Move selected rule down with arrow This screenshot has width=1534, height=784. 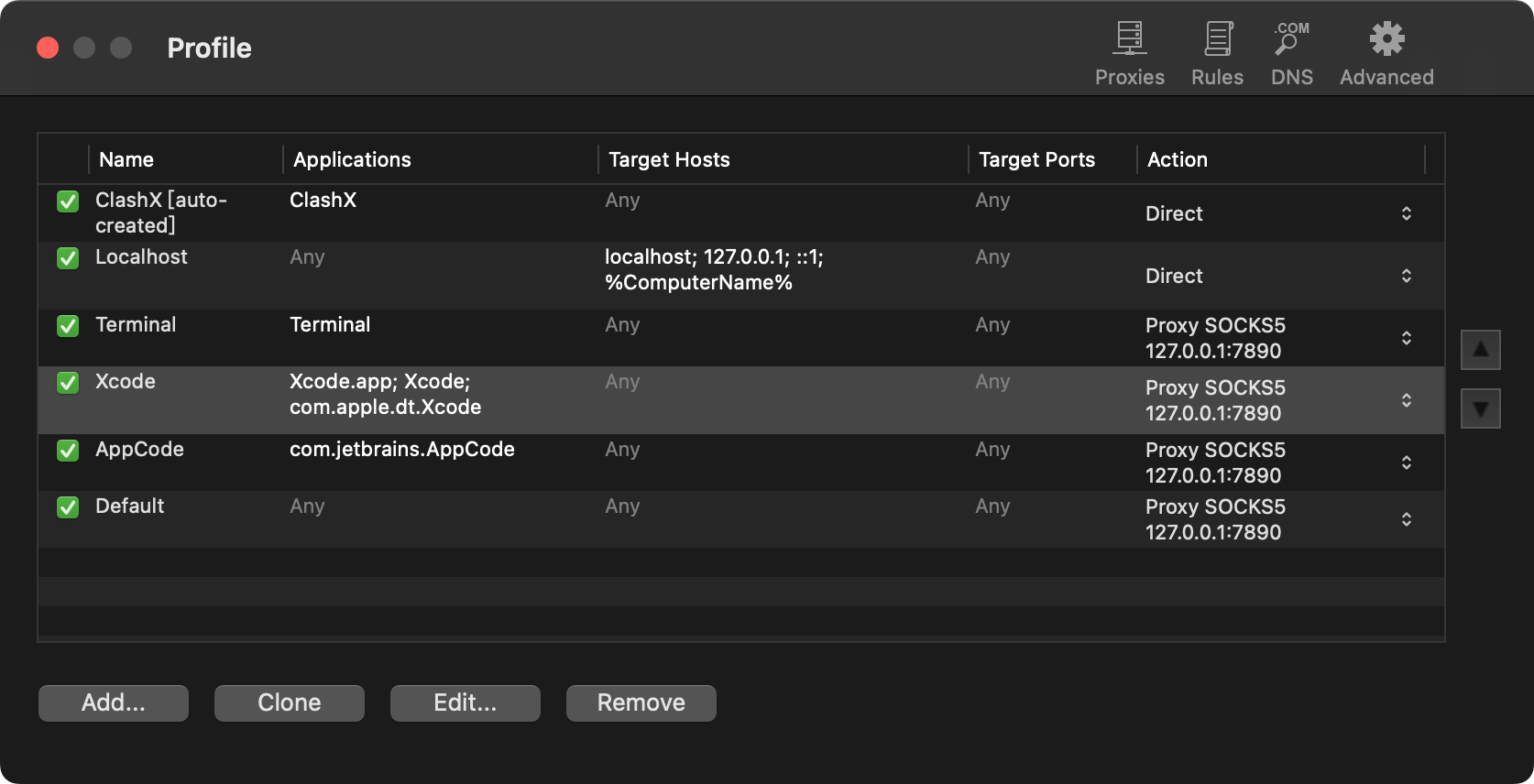pos(1480,408)
